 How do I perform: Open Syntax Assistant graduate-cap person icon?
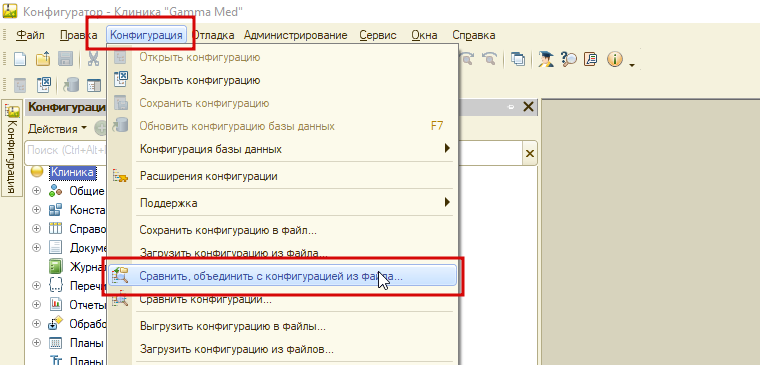[x=546, y=60]
